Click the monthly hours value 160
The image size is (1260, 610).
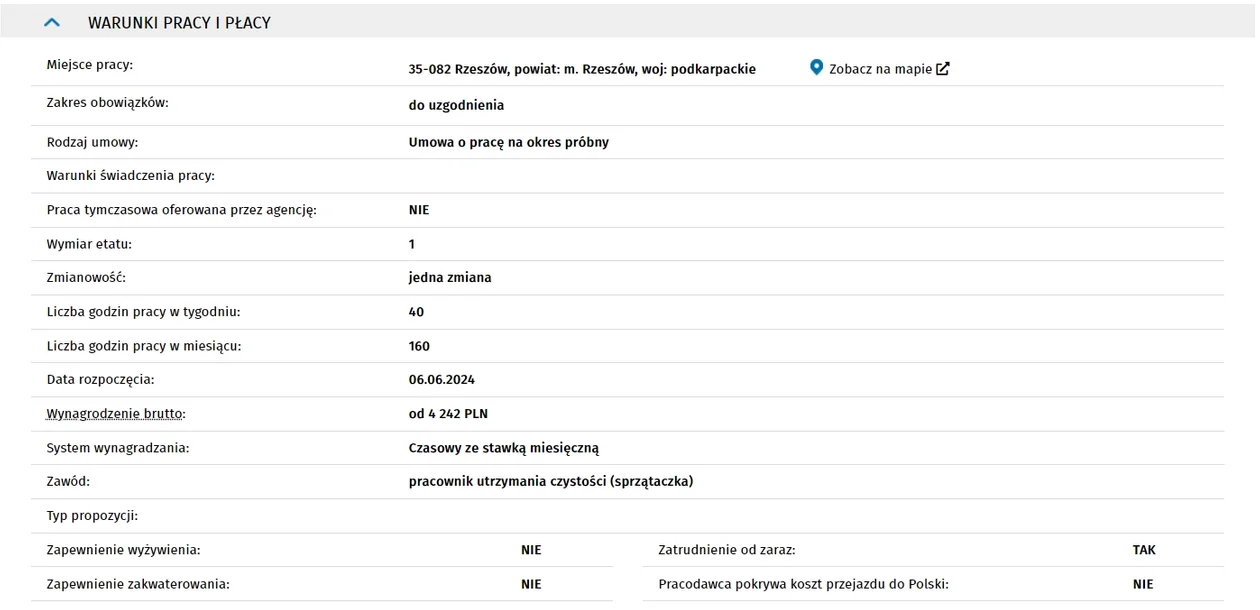pyautogui.click(x=419, y=346)
